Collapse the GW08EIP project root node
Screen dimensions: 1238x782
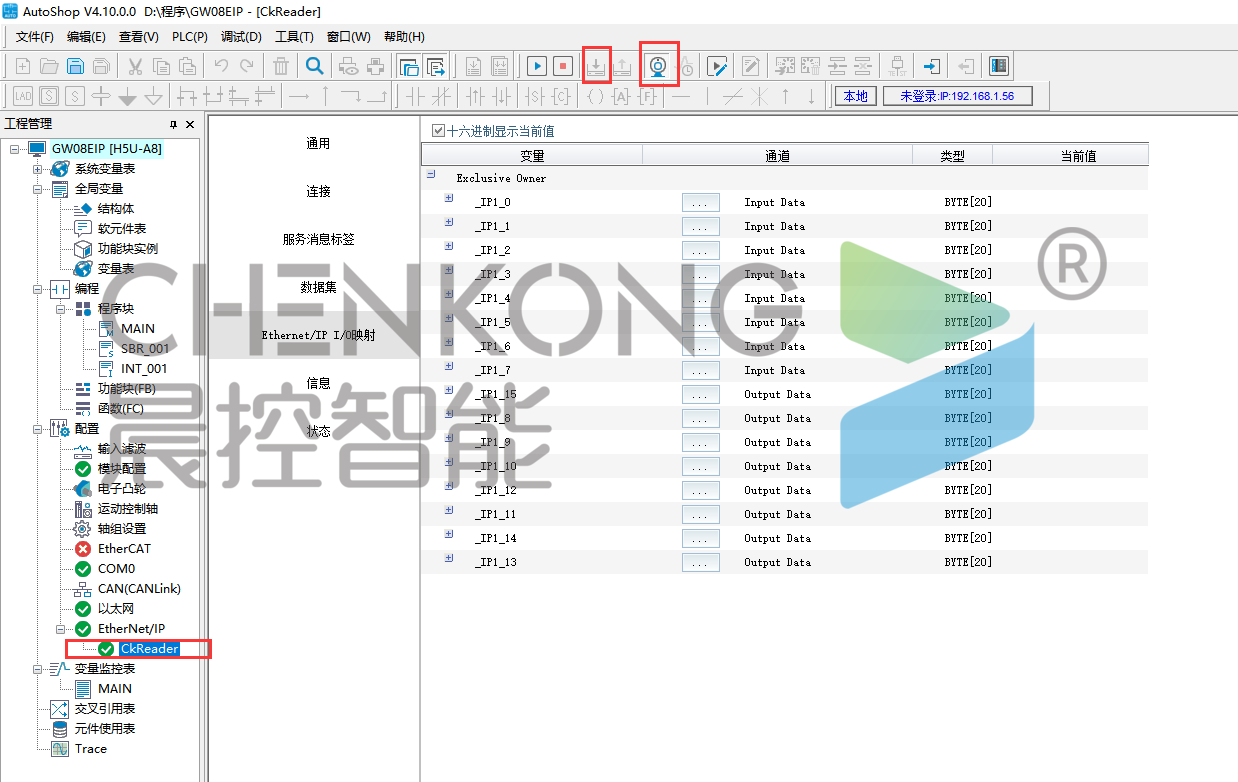(x=14, y=149)
